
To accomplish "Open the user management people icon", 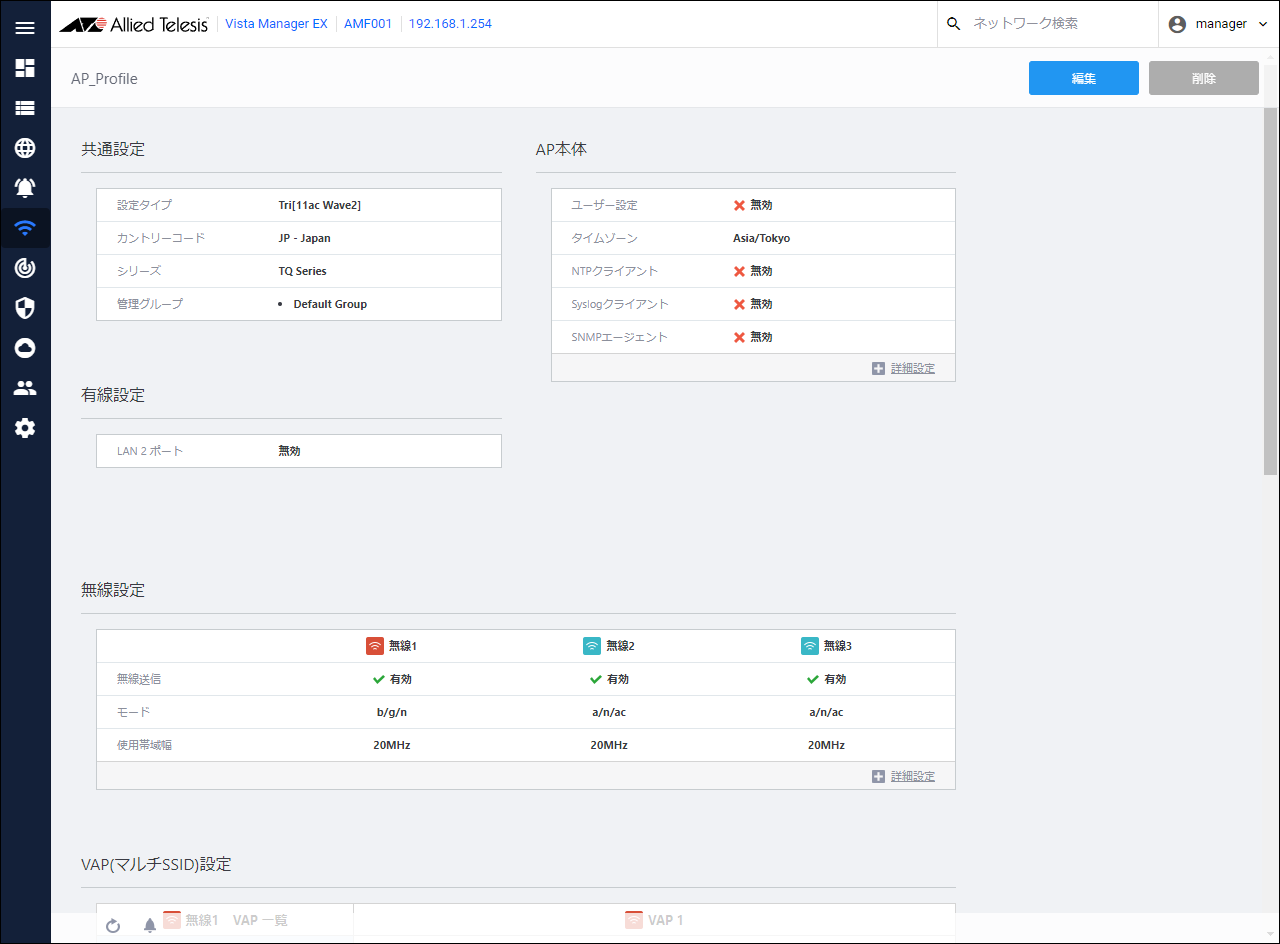I will coord(25,388).
